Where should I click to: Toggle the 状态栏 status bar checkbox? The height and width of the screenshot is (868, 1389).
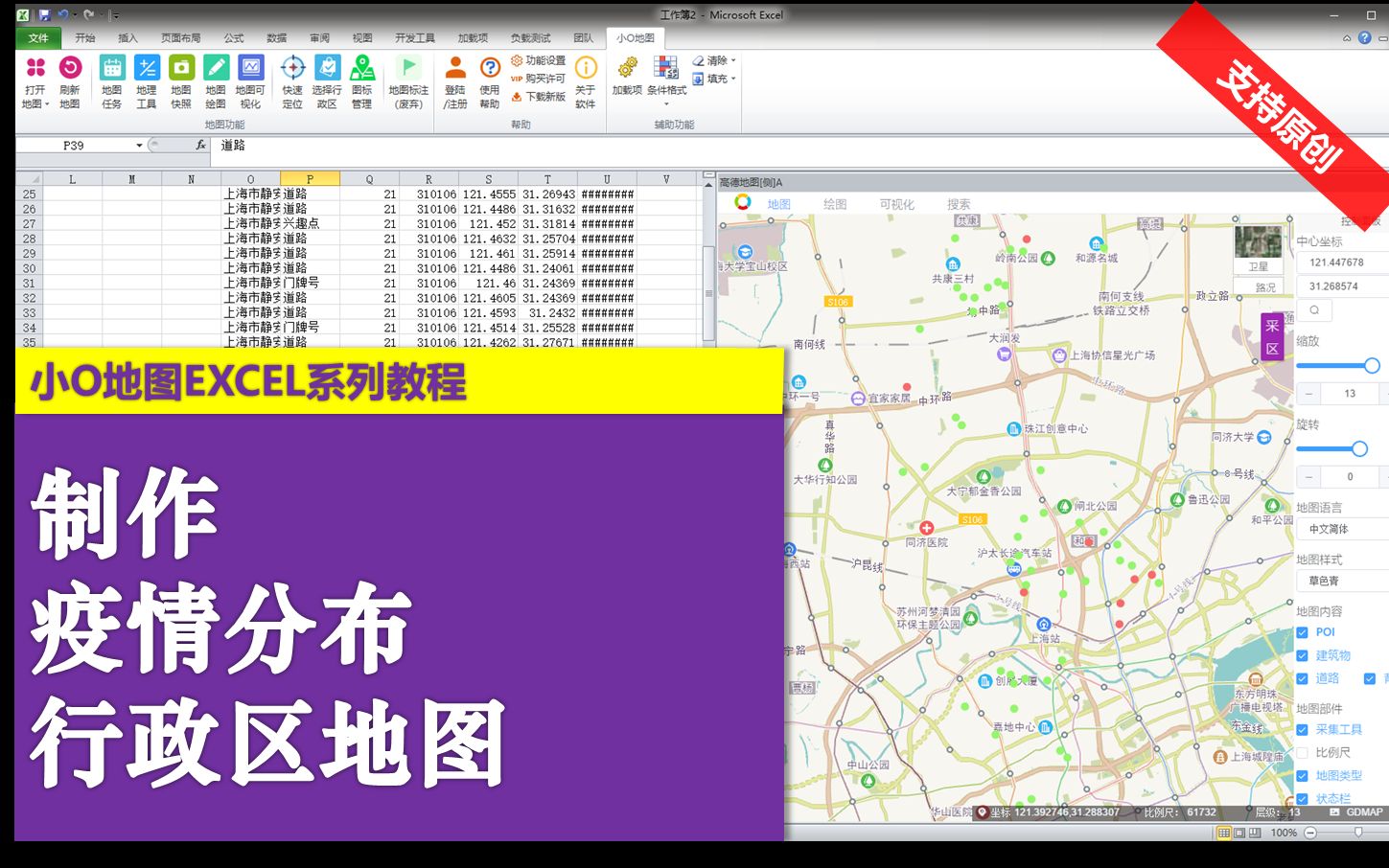coord(1302,799)
